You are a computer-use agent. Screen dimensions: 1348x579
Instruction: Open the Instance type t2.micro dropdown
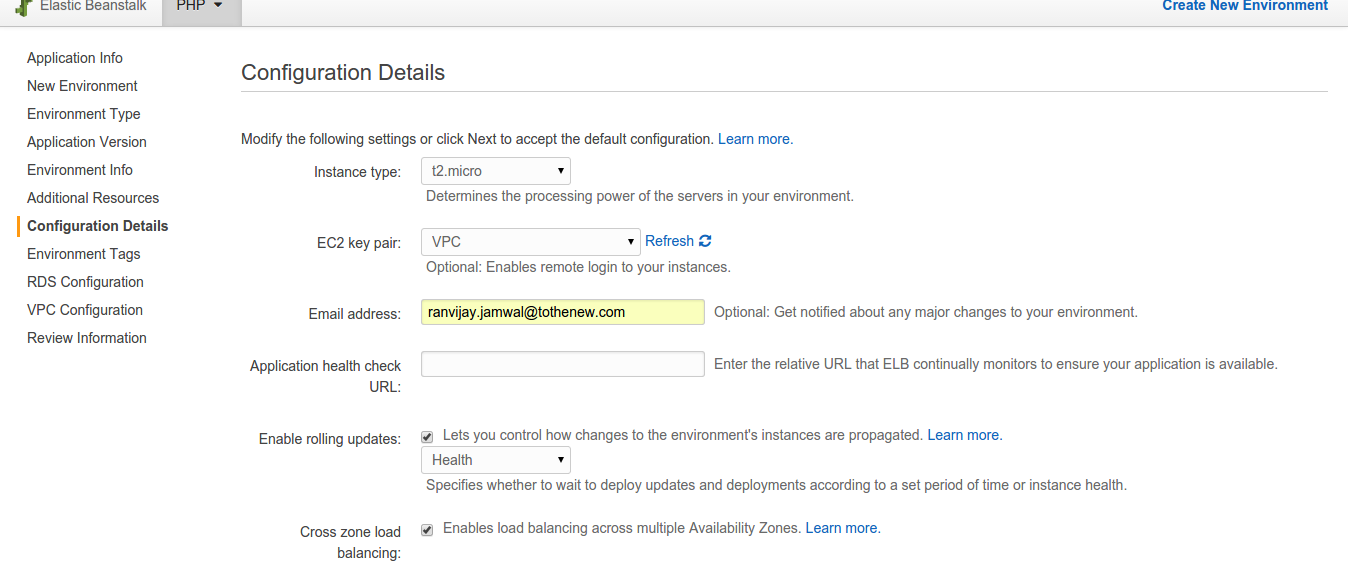(496, 171)
